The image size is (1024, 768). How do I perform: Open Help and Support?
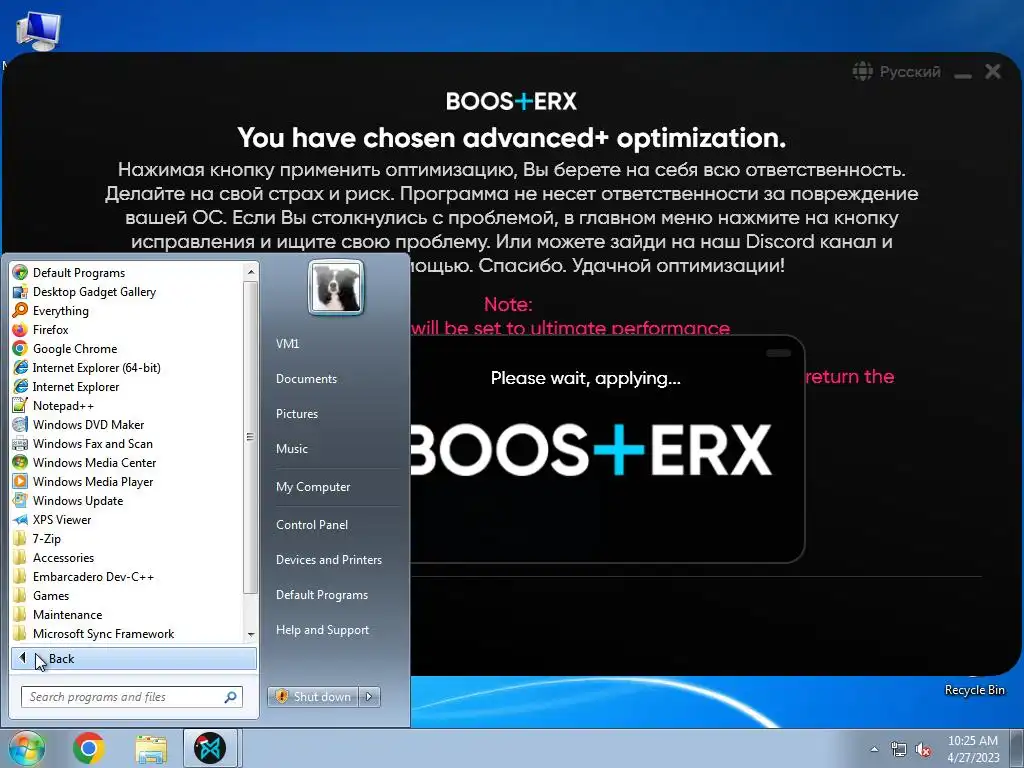pos(322,630)
